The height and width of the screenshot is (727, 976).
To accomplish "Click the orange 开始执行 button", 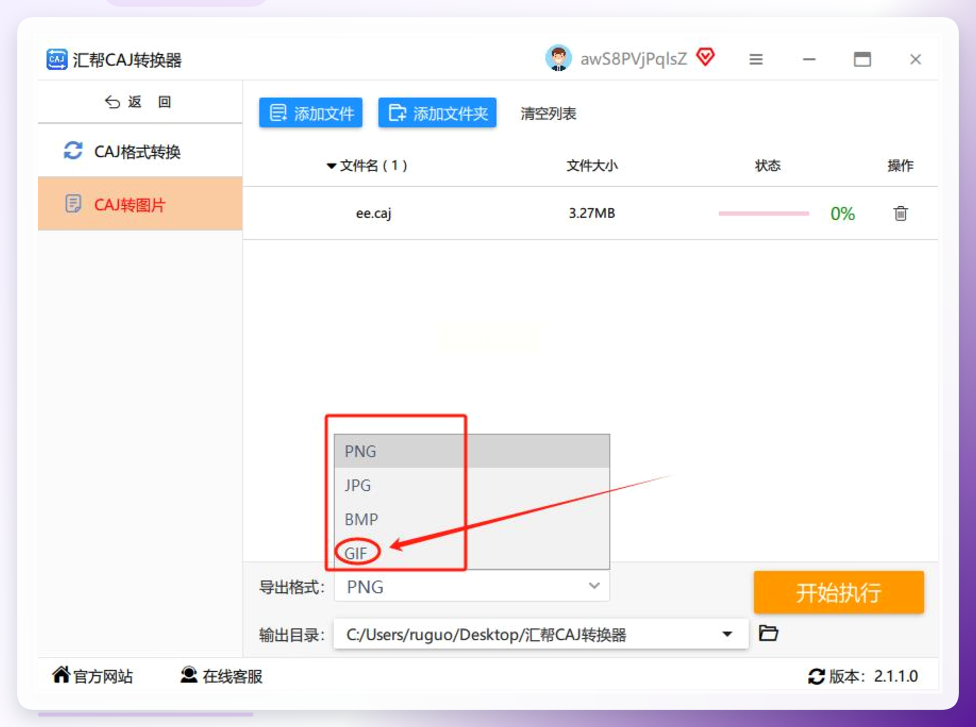I will (838, 593).
